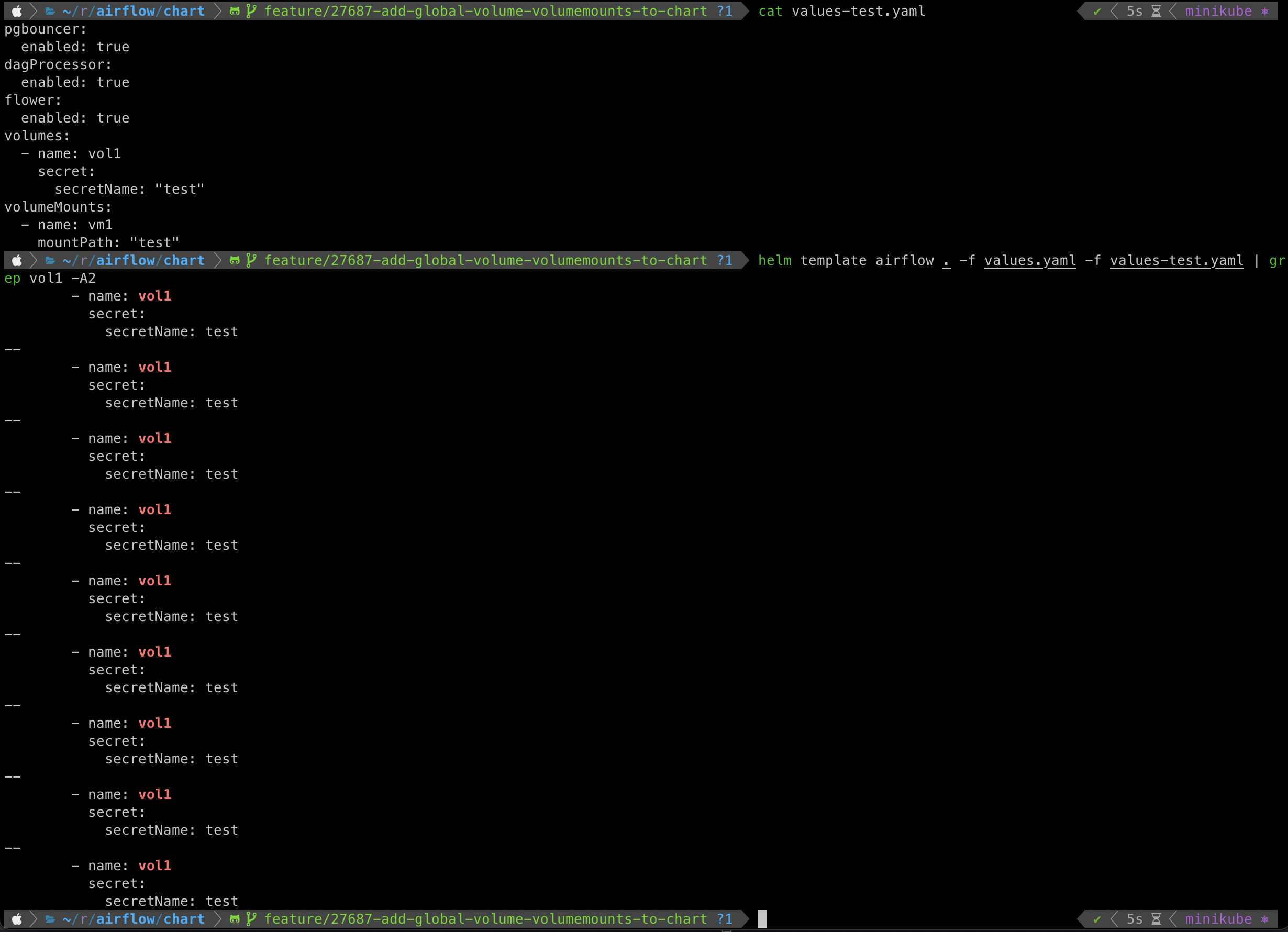
Task: Click the folder icon in the bottom prompt
Action: pos(50,919)
